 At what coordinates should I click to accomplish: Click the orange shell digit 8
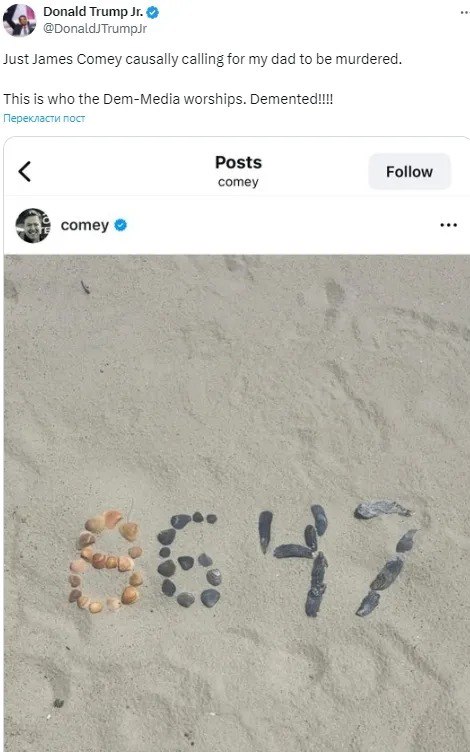(x=106, y=562)
